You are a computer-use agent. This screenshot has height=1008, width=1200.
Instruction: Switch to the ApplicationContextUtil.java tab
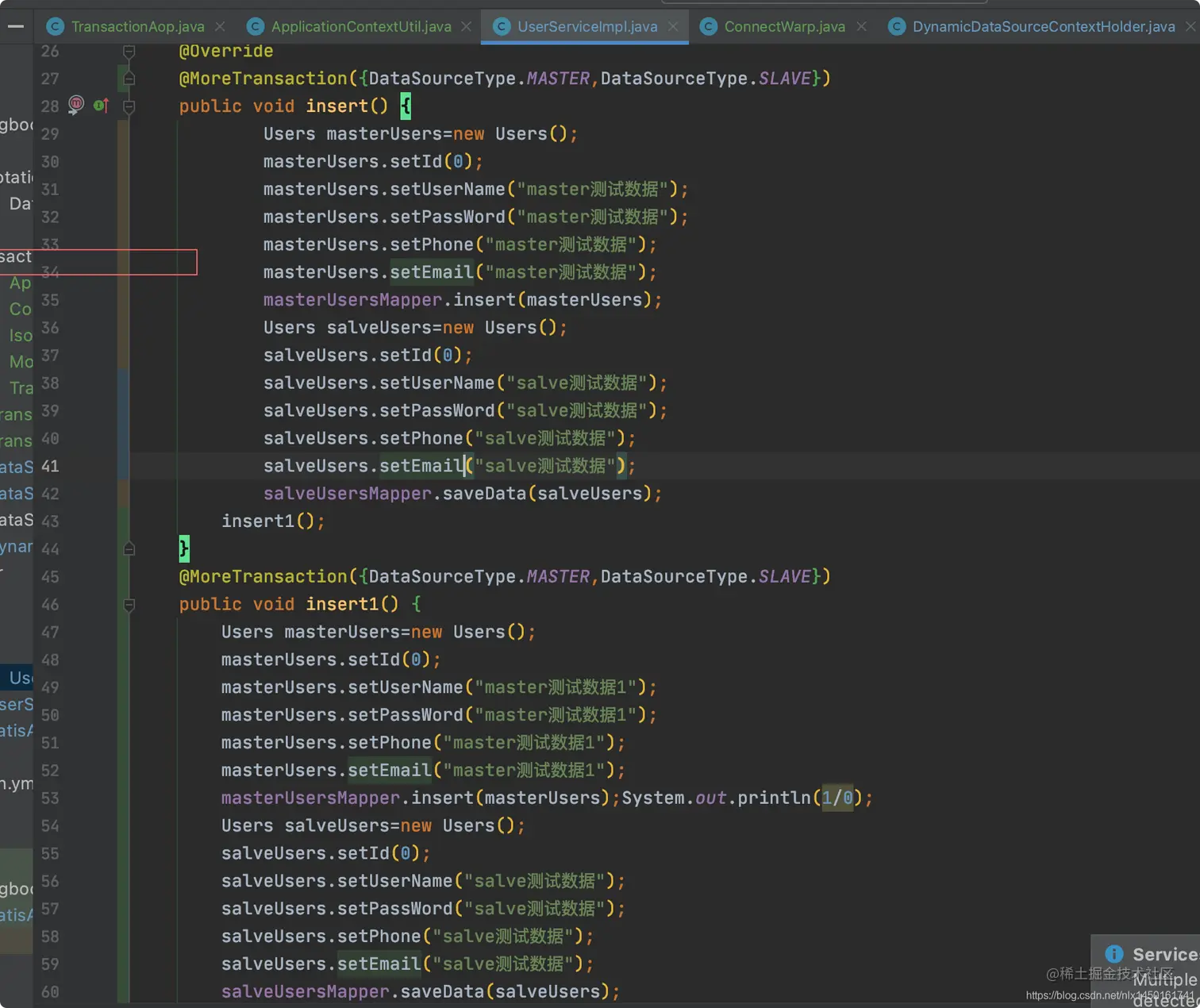click(x=361, y=26)
